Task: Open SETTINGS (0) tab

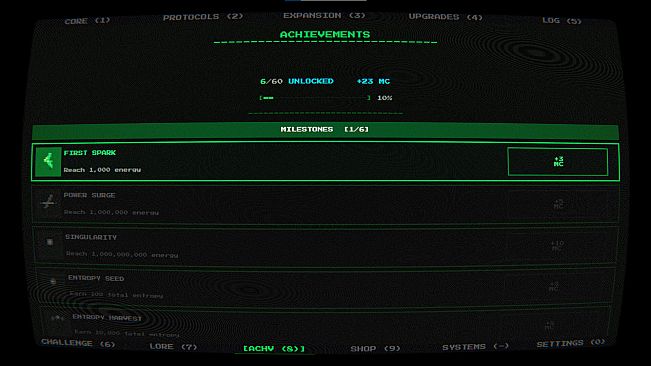Action: pyautogui.click(x=571, y=343)
